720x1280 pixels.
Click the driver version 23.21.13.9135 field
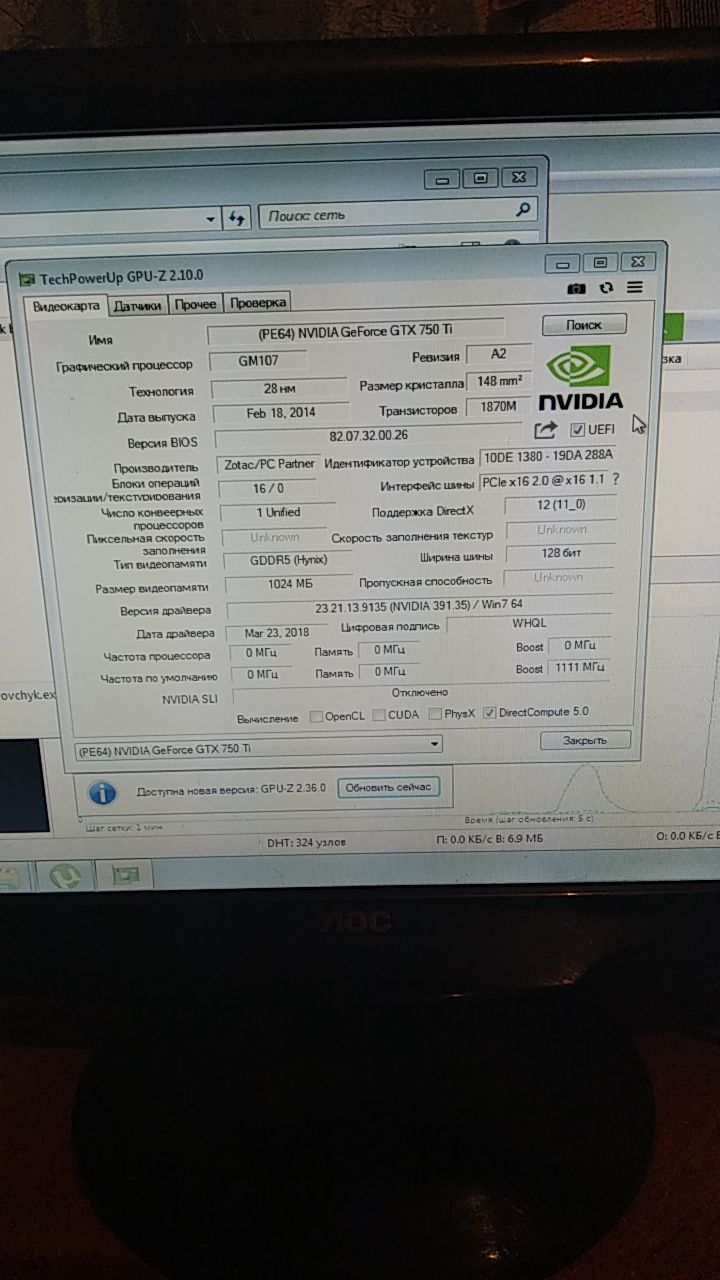coord(419,607)
